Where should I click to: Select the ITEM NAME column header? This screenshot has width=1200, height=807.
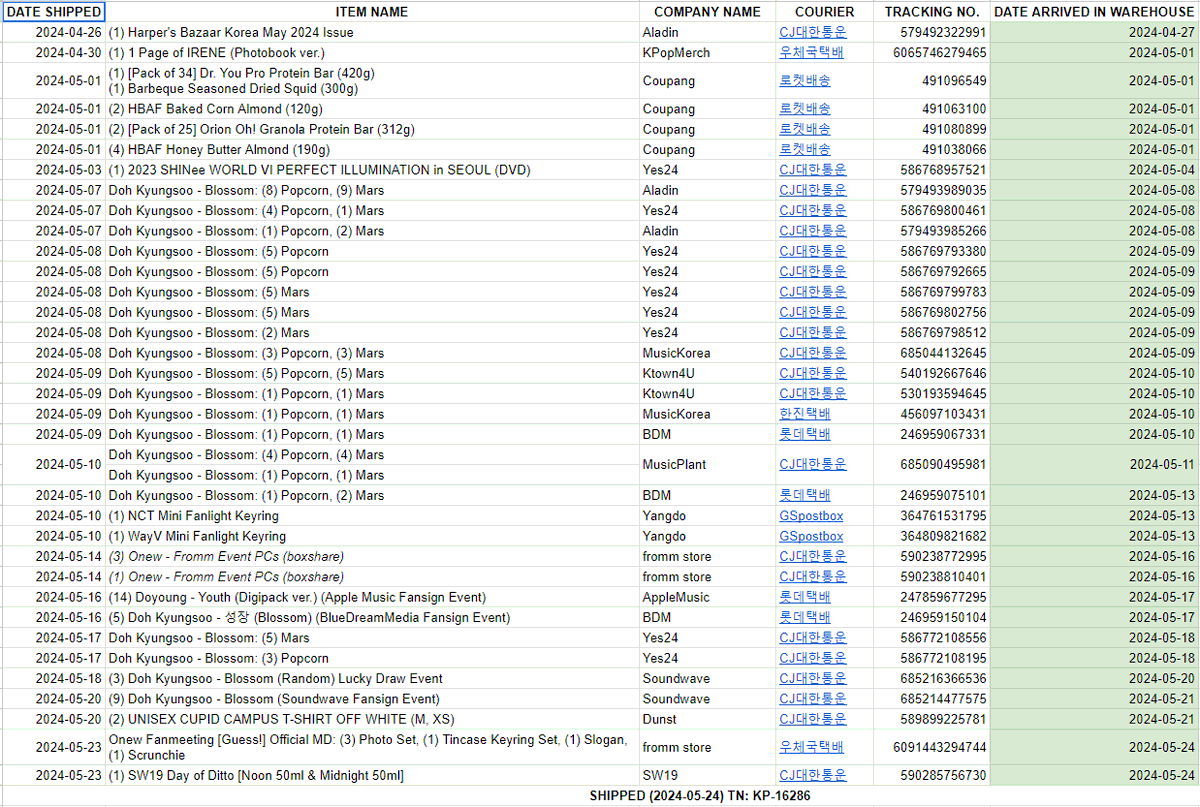pos(372,12)
